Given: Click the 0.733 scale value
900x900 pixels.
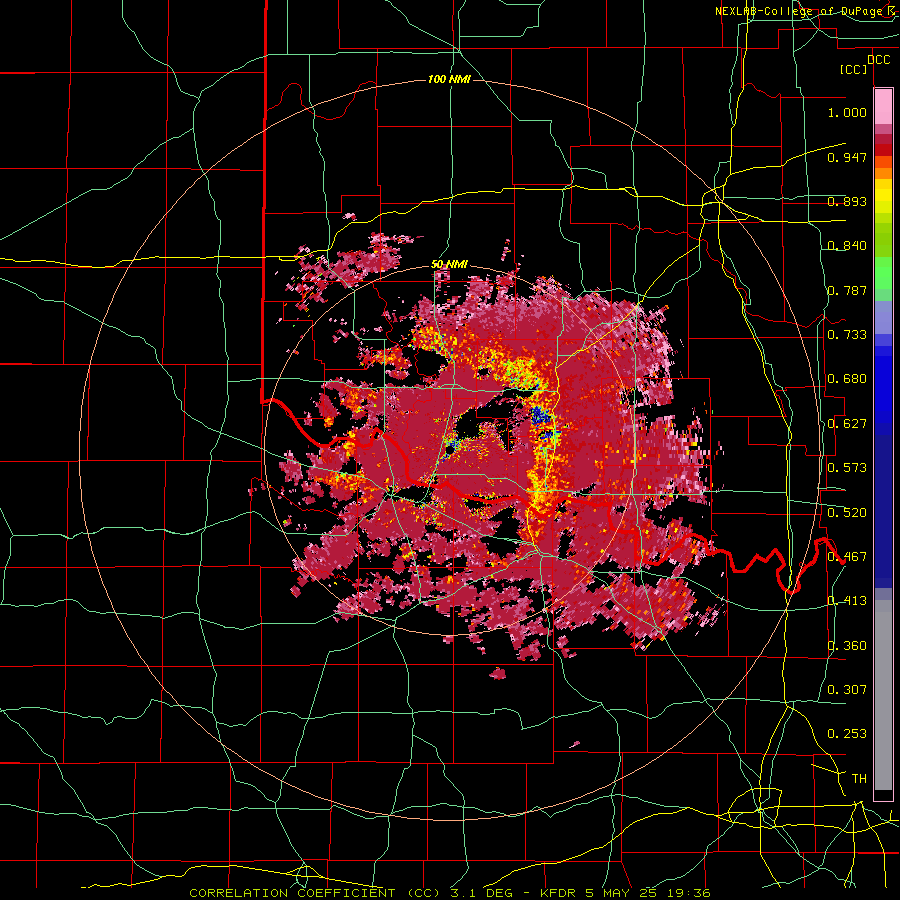Looking at the screenshot, I should pos(847,335).
